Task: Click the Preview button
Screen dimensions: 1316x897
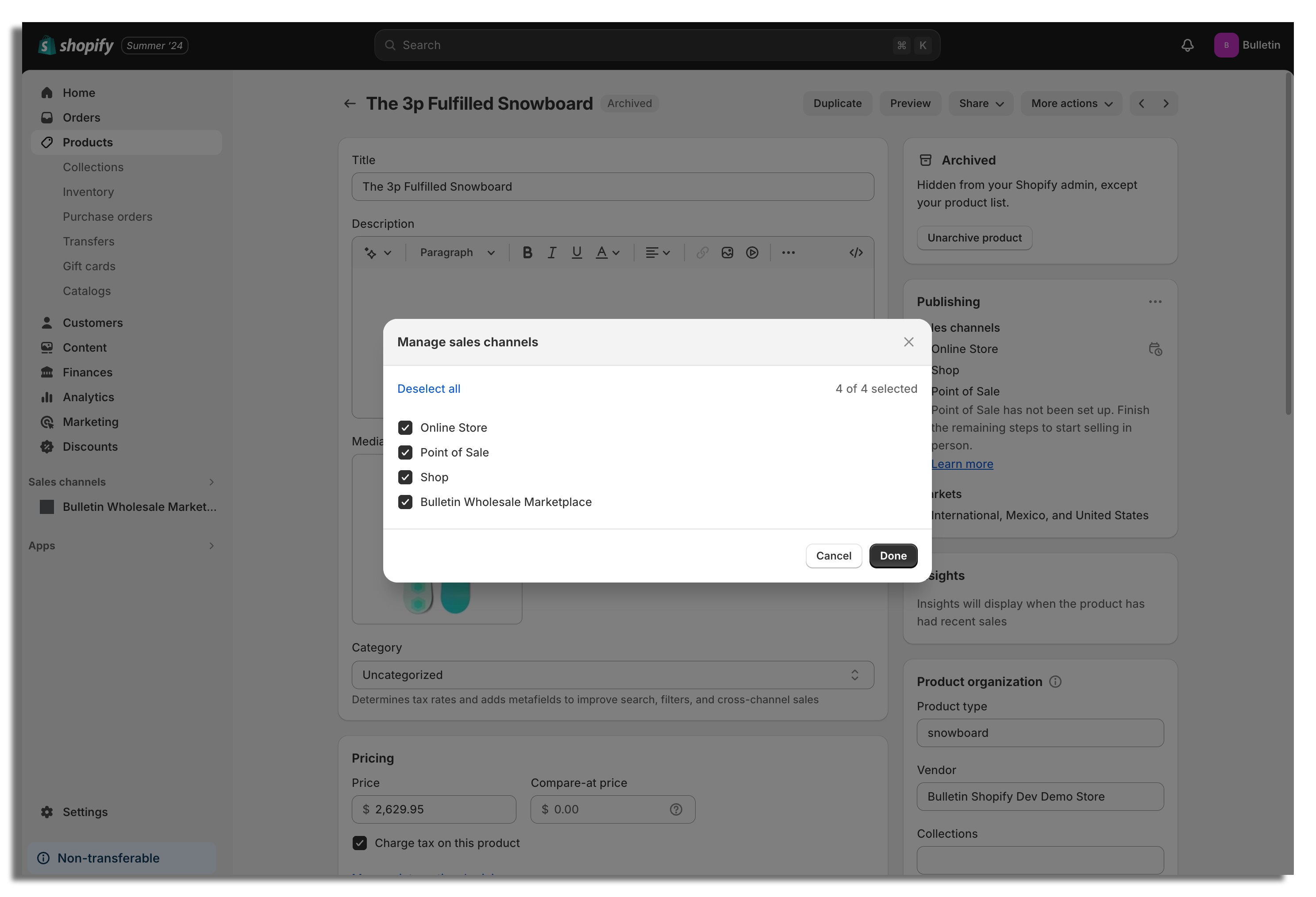Action: click(x=910, y=103)
